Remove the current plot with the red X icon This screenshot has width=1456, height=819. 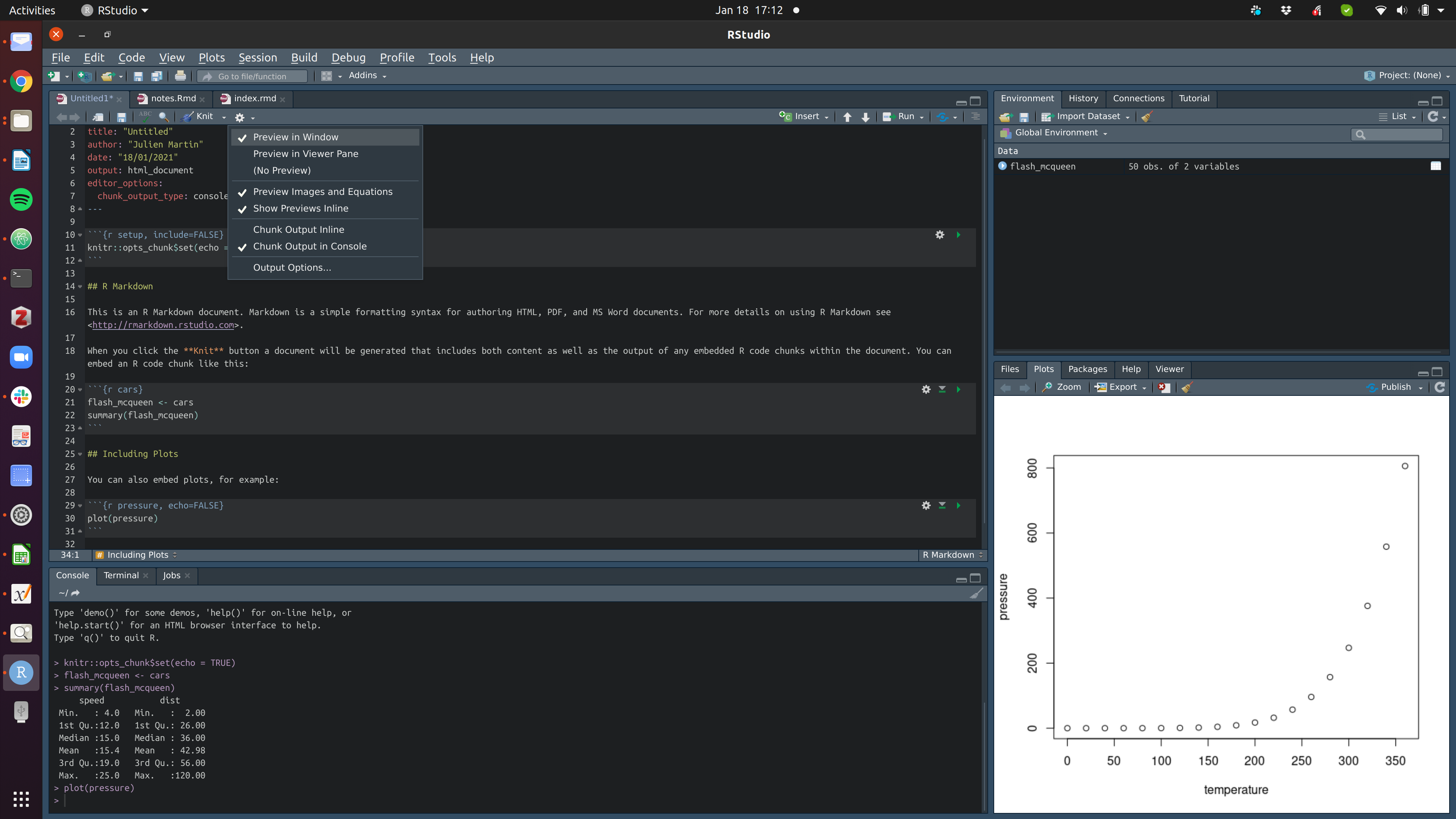(x=1163, y=387)
